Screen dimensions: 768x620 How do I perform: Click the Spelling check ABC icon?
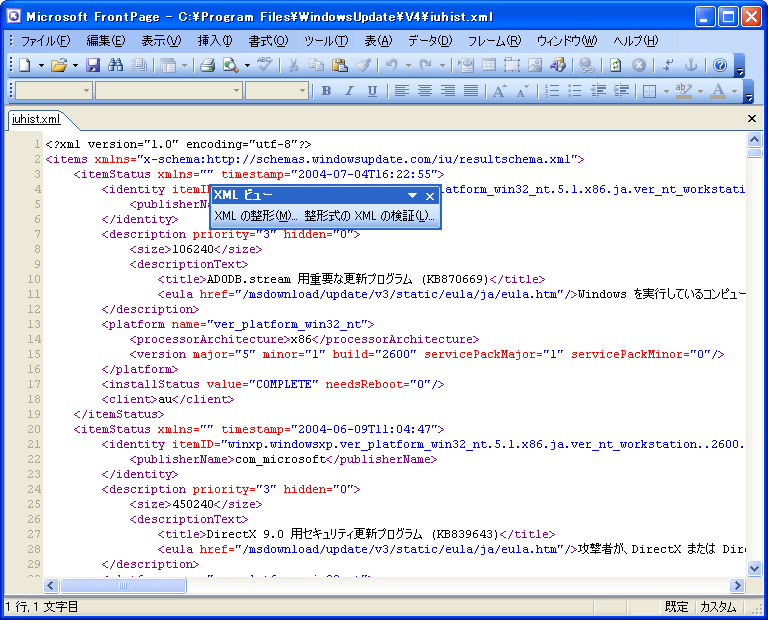(x=264, y=65)
